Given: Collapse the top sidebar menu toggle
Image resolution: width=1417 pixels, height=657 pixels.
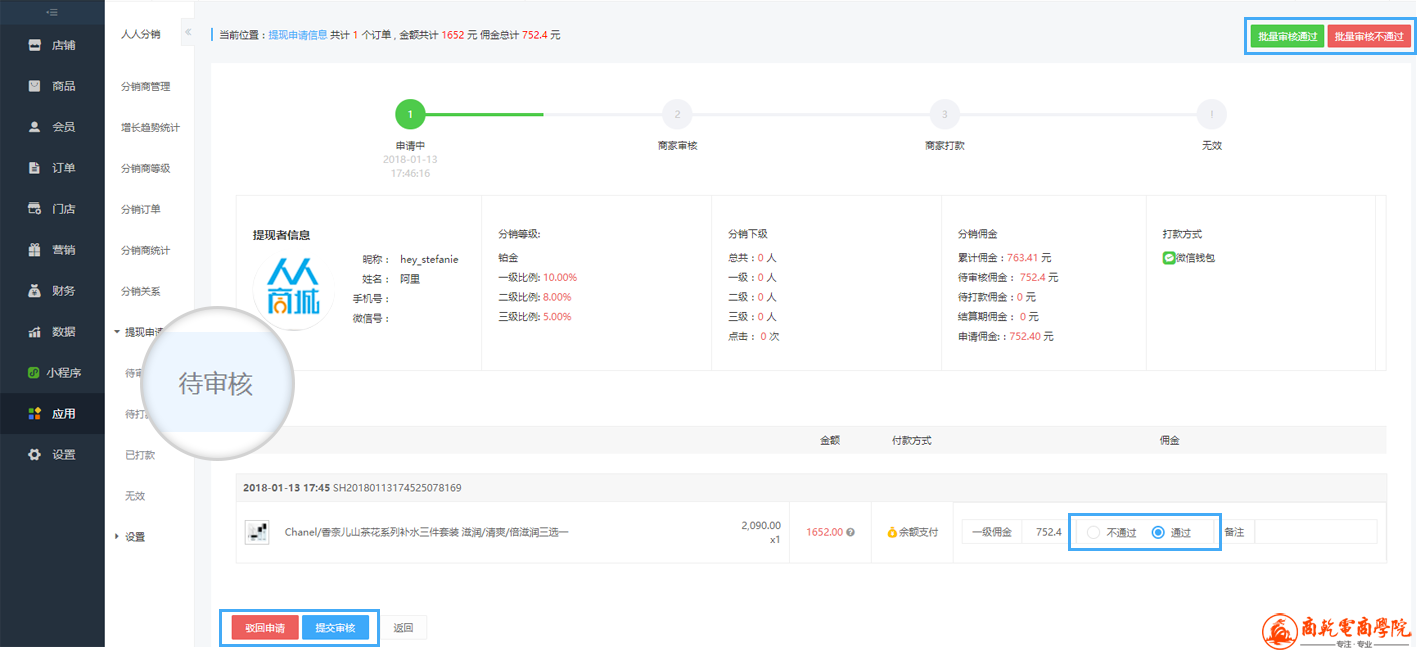Looking at the screenshot, I should pos(52,12).
